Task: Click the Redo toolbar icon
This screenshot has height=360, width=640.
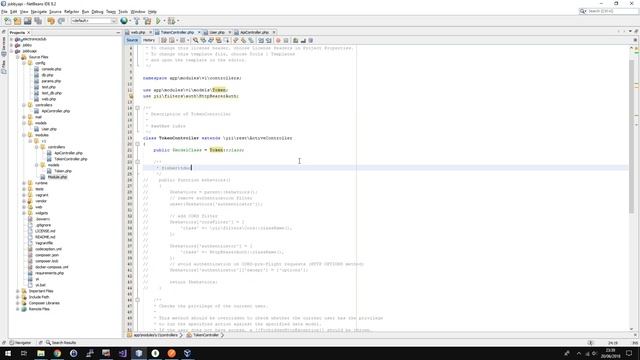Action: 61,21
